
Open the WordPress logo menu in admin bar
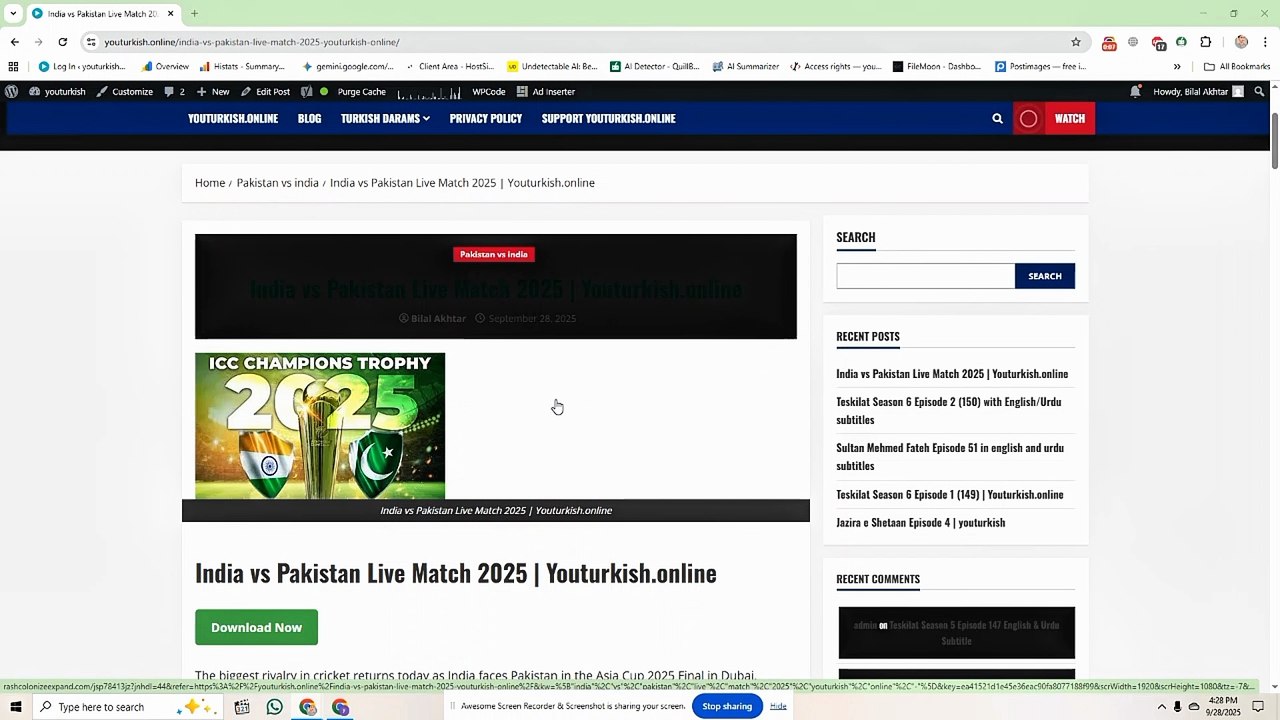(x=11, y=91)
